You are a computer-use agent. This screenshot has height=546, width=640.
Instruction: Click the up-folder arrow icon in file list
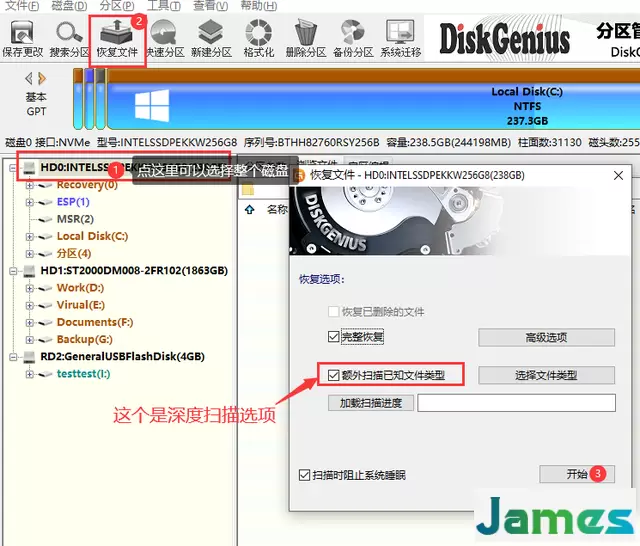coord(249,210)
